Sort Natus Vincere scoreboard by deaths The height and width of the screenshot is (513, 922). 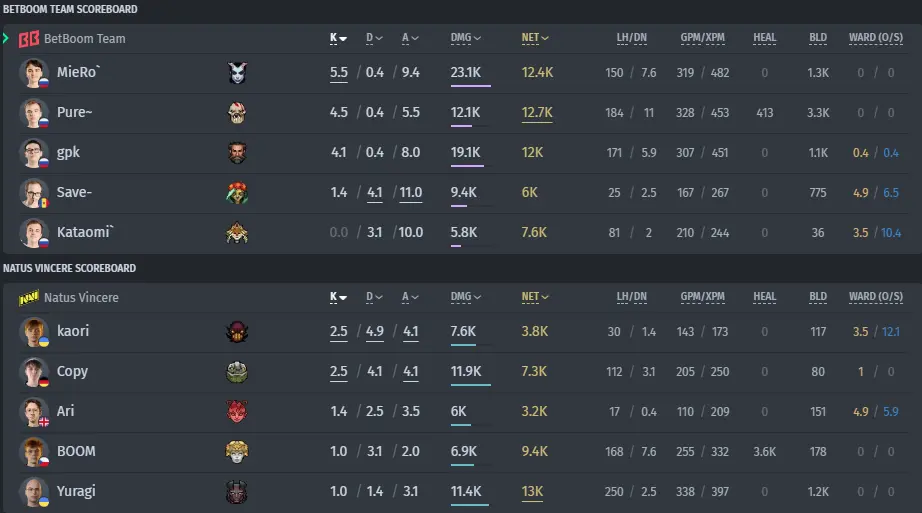click(374, 297)
